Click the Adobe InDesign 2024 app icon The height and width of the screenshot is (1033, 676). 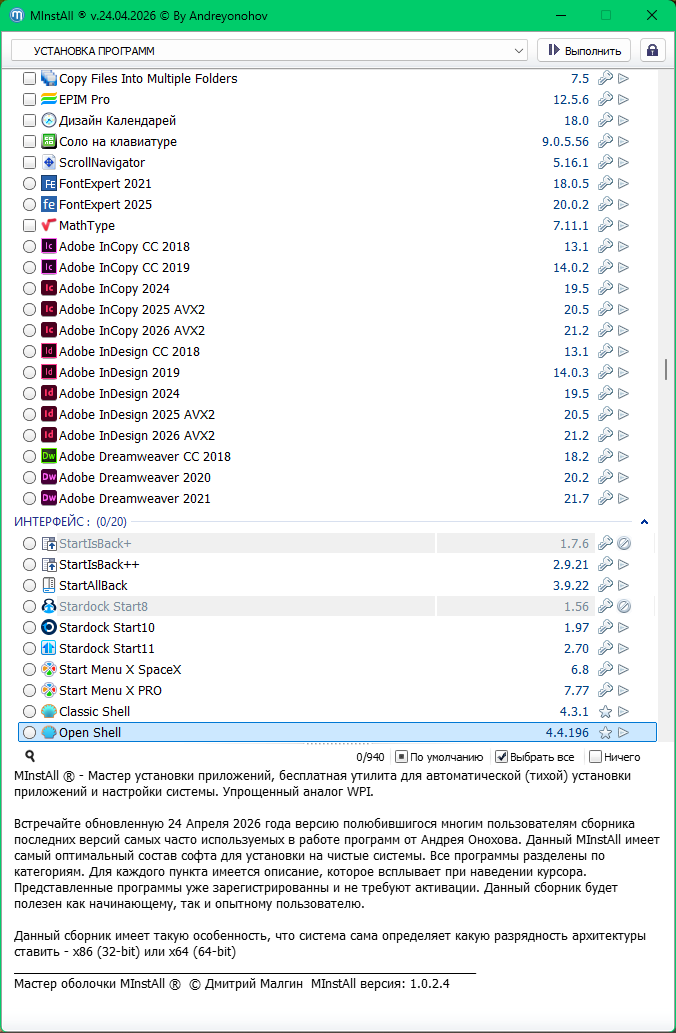click(49, 394)
